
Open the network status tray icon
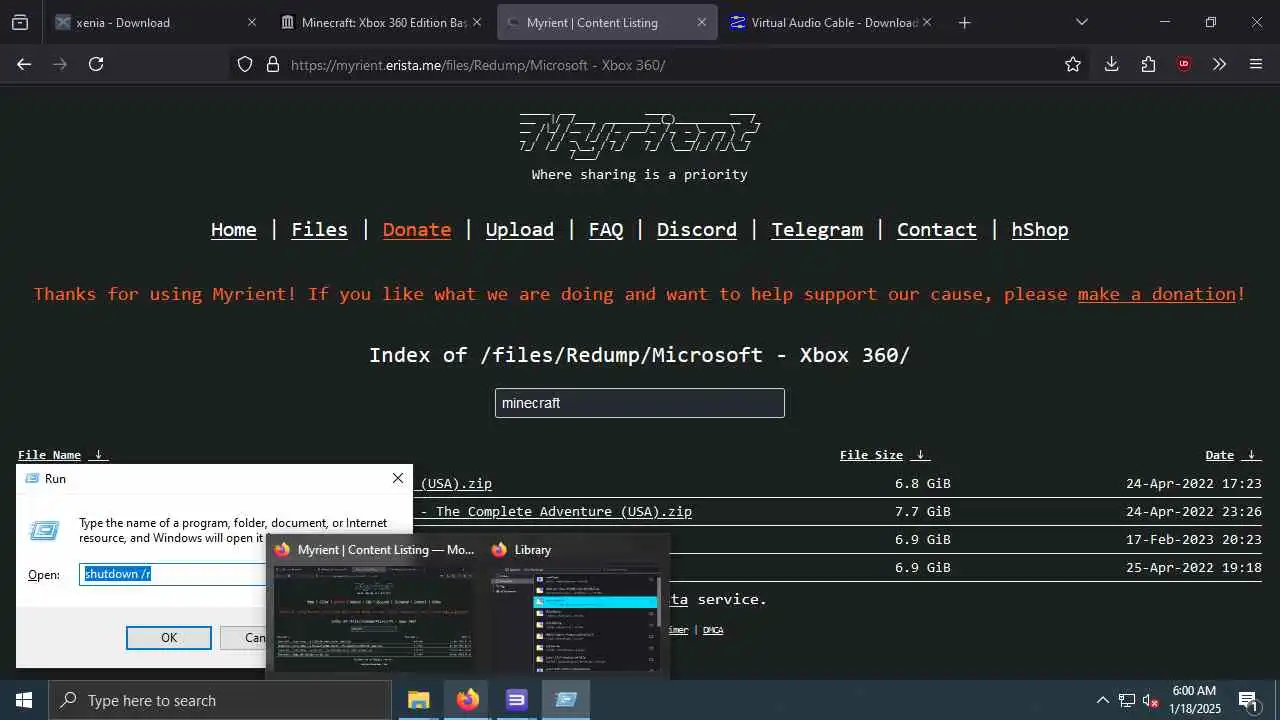[x=1127, y=700]
